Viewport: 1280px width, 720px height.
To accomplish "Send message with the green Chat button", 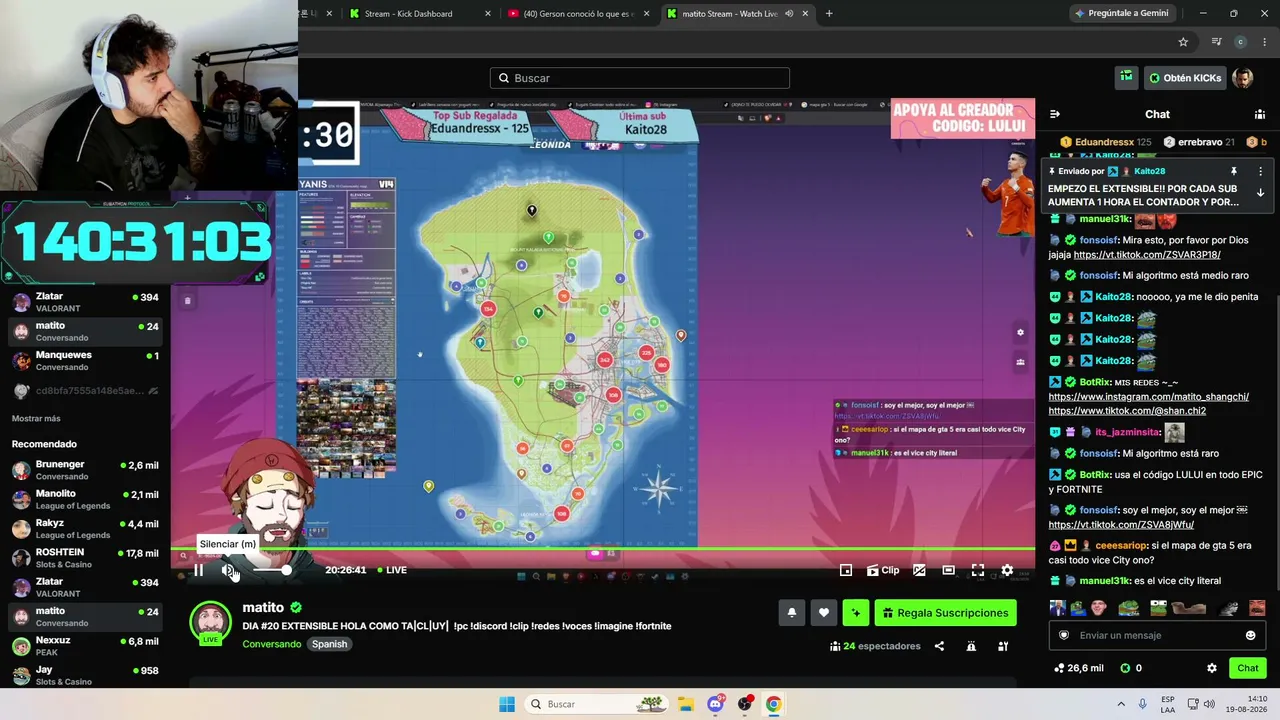I will click(1248, 668).
